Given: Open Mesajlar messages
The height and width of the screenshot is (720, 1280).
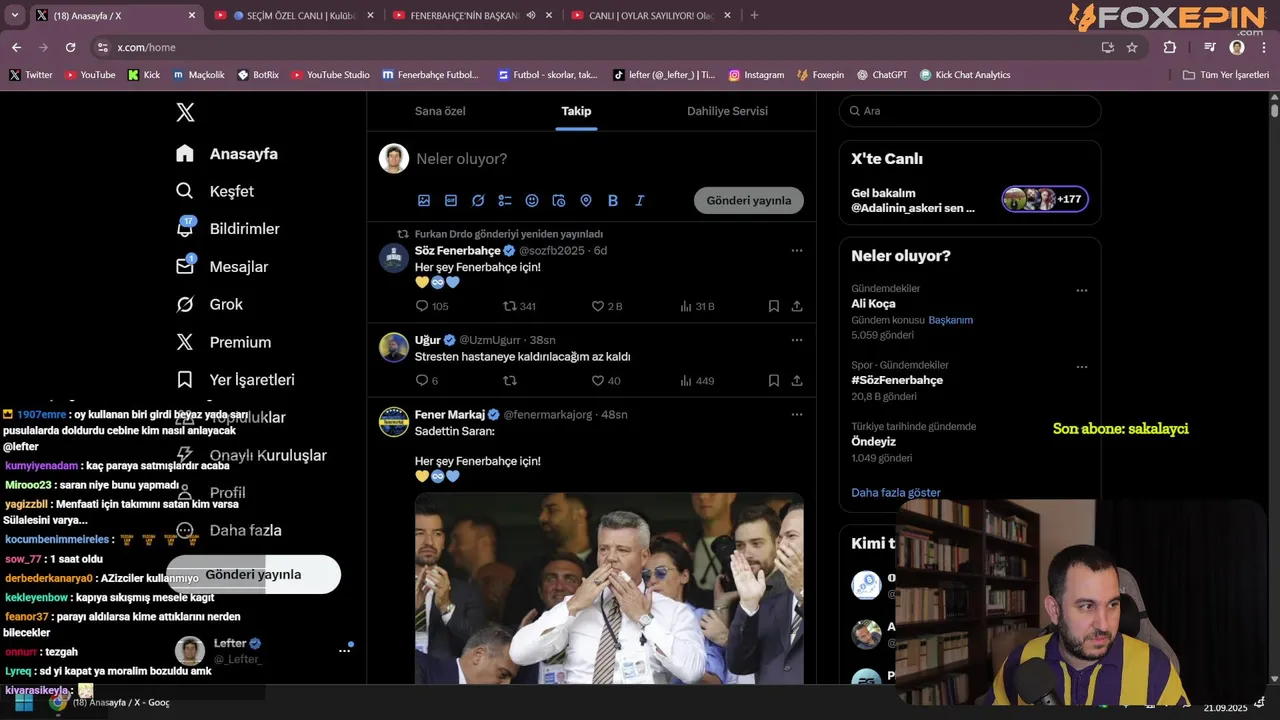Looking at the screenshot, I should click(222, 267).
